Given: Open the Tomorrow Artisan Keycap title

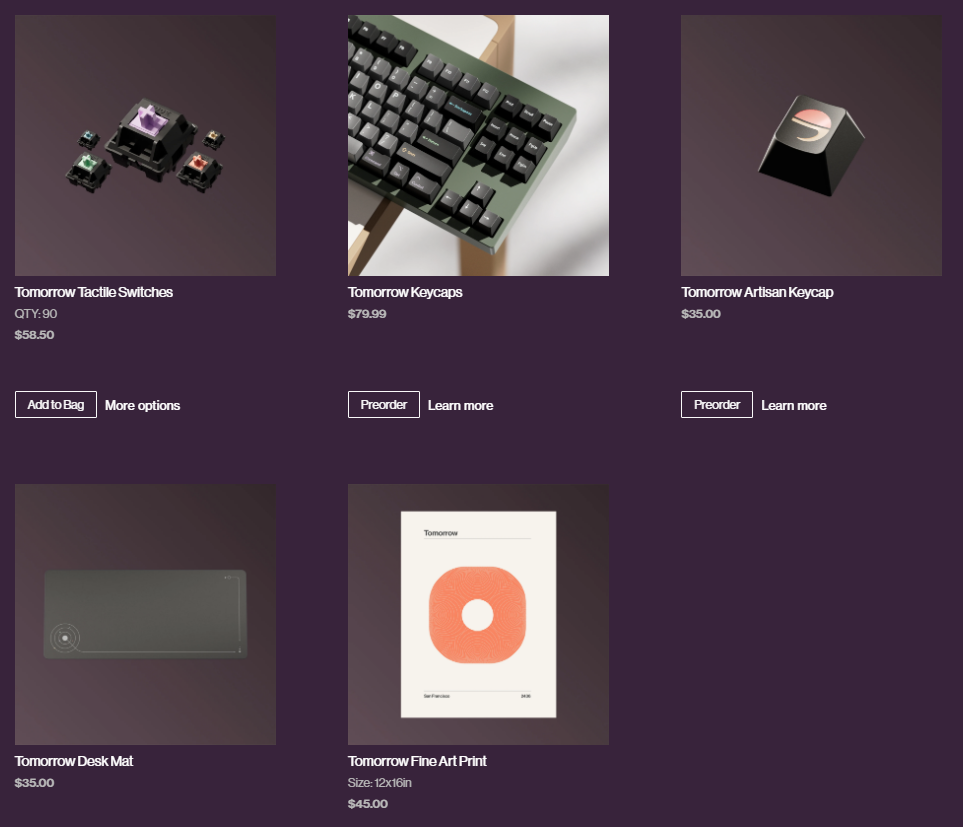Looking at the screenshot, I should point(757,292).
